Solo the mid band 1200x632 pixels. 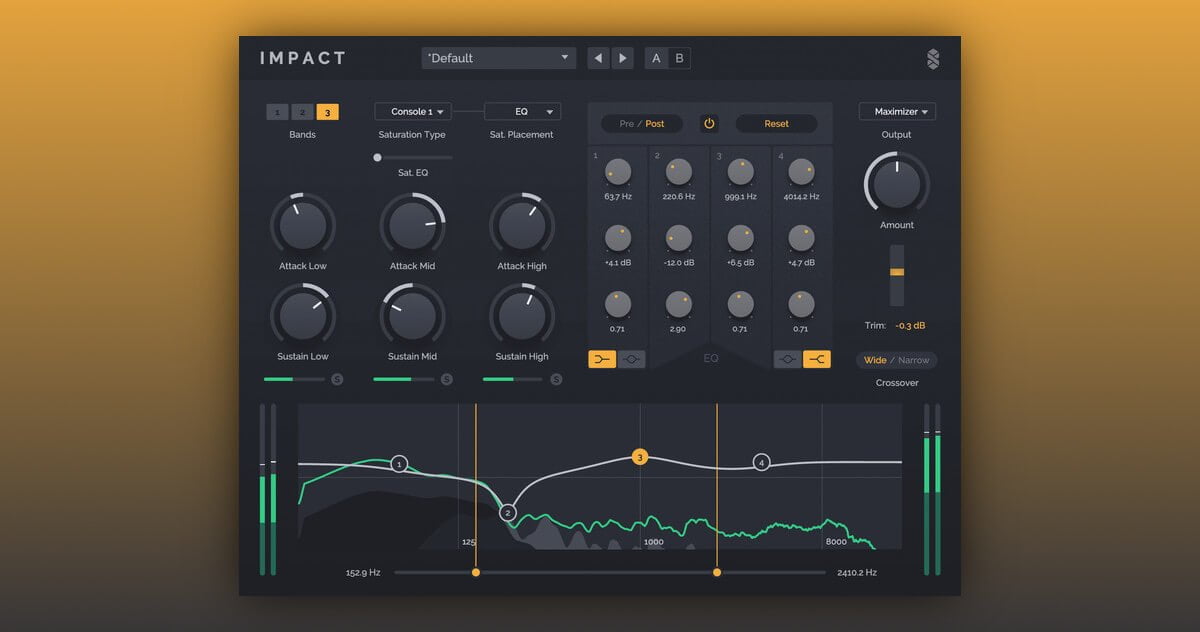click(447, 379)
